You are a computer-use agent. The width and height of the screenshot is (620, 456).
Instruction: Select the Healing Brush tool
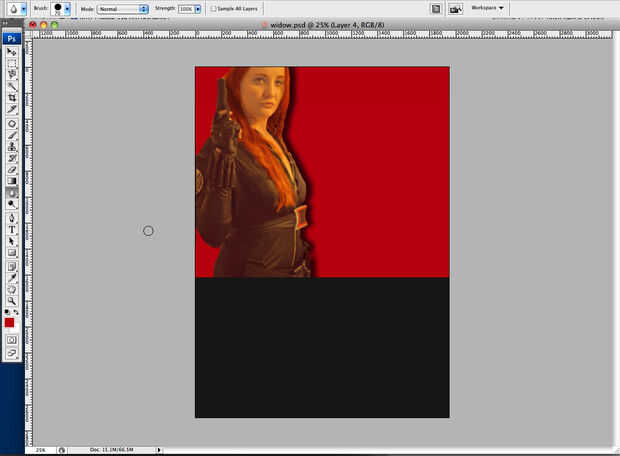tap(11, 124)
